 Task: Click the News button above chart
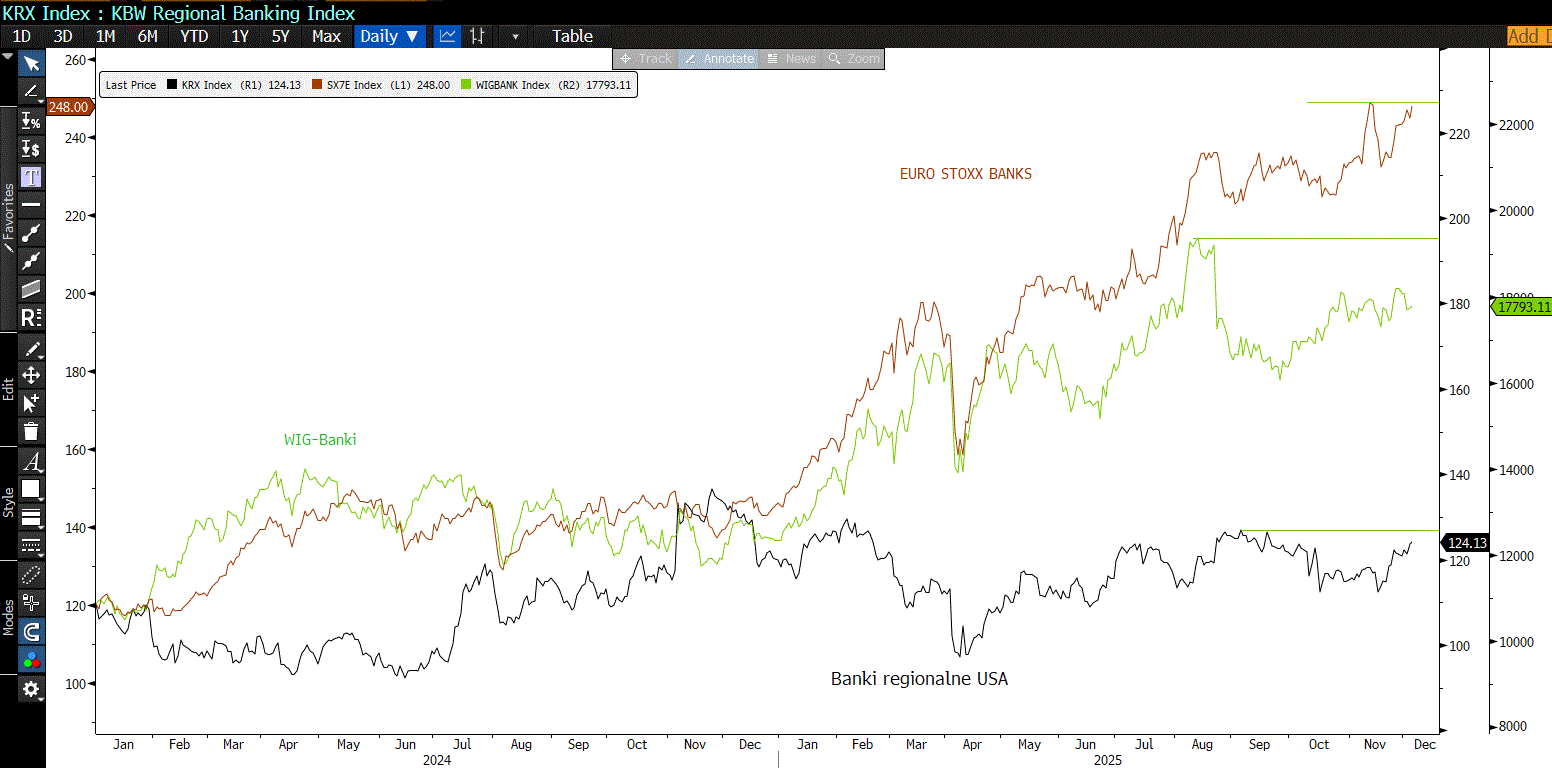(791, 59)
